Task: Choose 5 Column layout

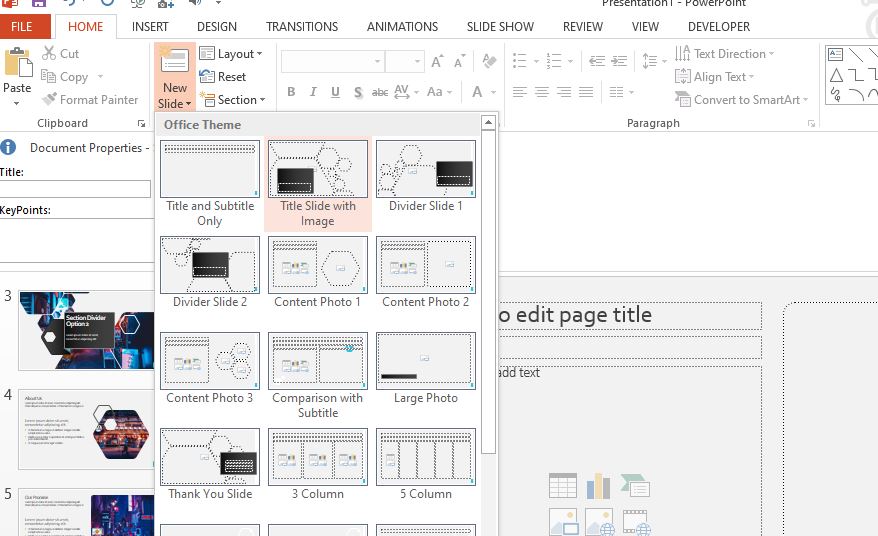Action: tap(426, 465)
